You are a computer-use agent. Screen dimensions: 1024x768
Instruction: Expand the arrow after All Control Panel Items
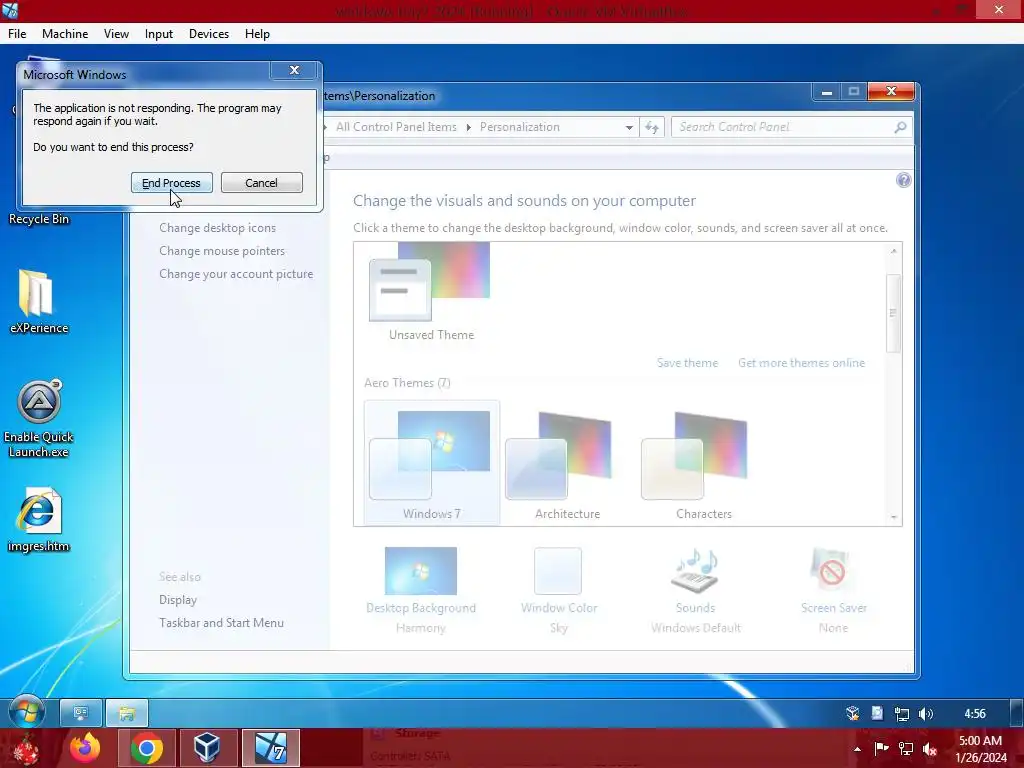pos(468,127)
